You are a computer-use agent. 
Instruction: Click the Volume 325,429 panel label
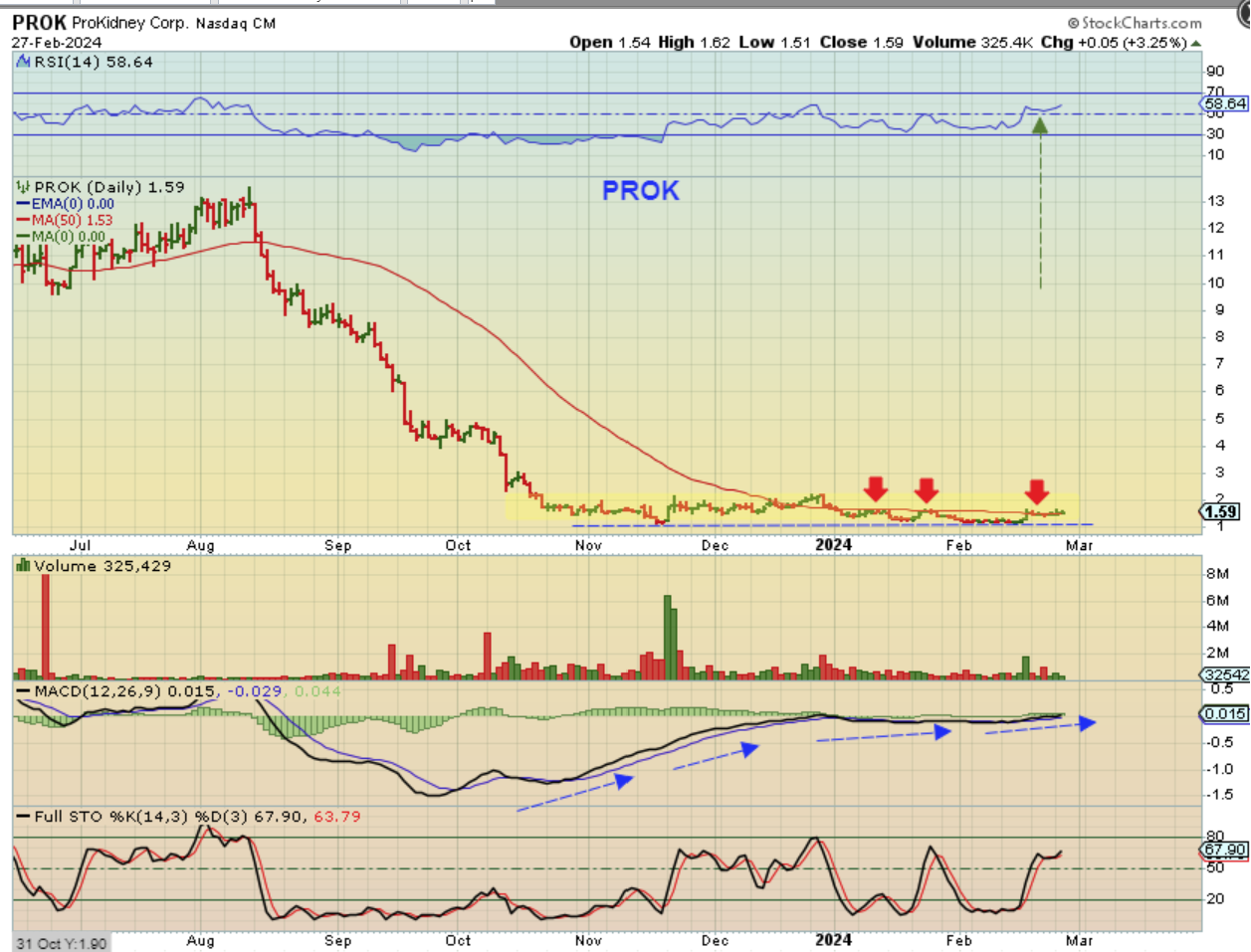[103, 566]
